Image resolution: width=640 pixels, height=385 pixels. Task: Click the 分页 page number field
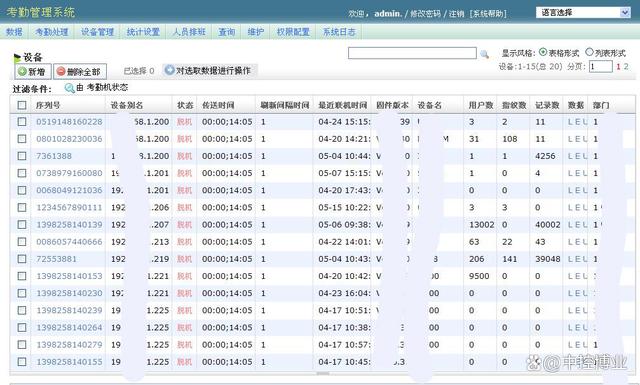[x=601, y=67]
